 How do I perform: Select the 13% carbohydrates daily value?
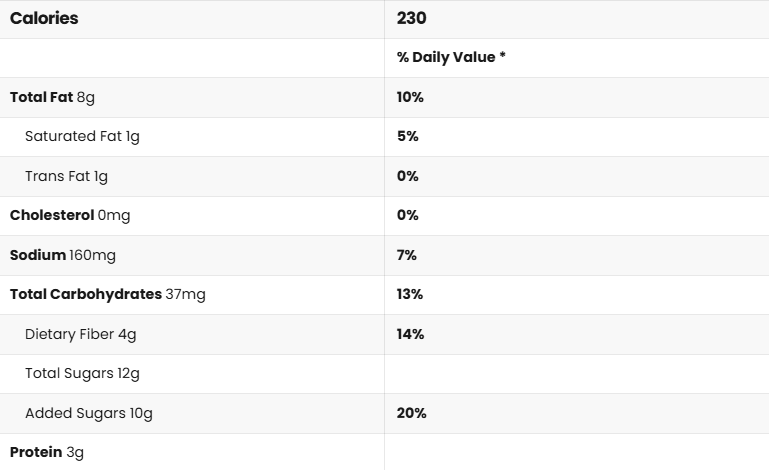410,294
